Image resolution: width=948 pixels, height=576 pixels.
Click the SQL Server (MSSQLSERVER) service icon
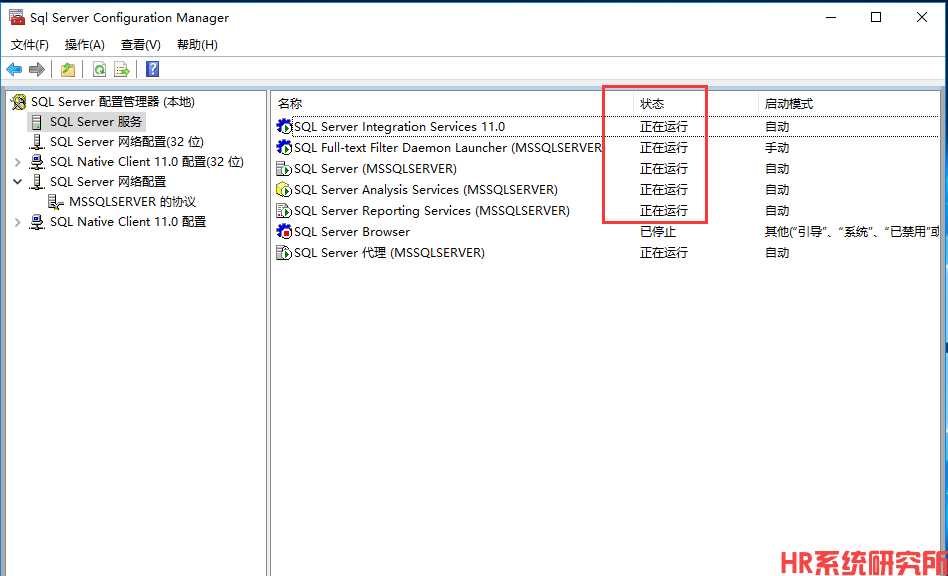coord(284,169)
